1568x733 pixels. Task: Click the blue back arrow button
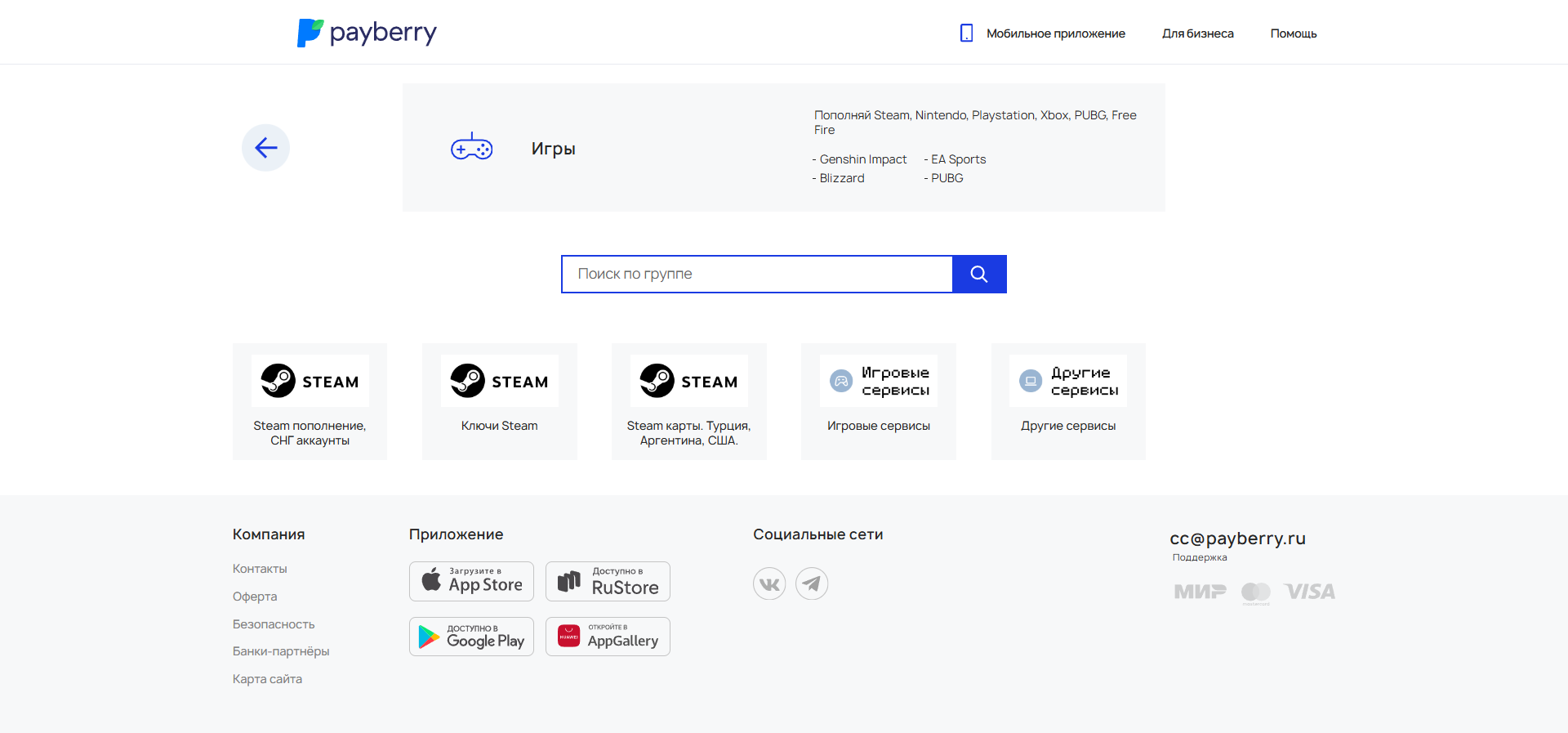(x=265, y=148)
